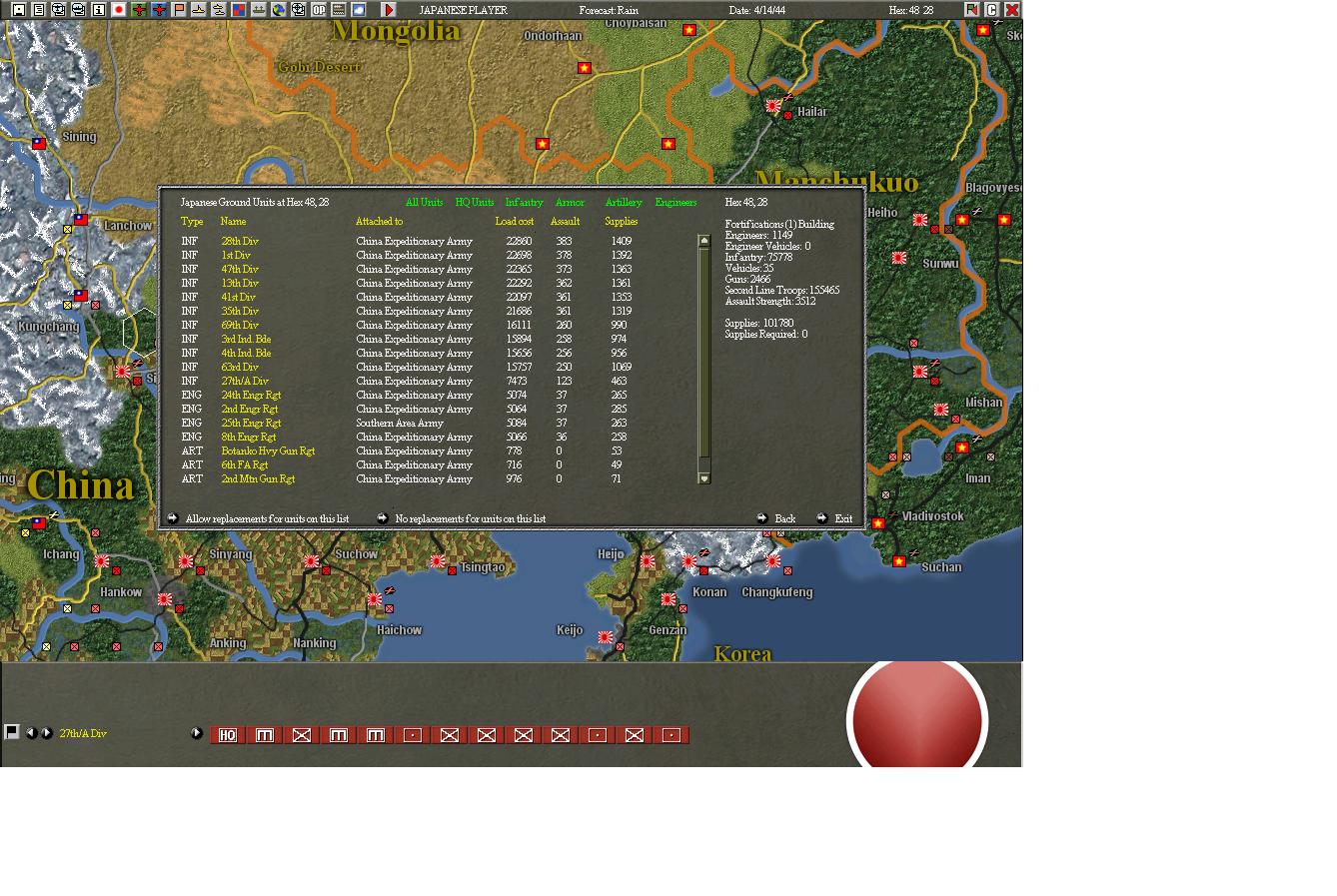Click the HQ unit icon in bottom bar
Screen dimensions: 1337x896
(228, 735)
